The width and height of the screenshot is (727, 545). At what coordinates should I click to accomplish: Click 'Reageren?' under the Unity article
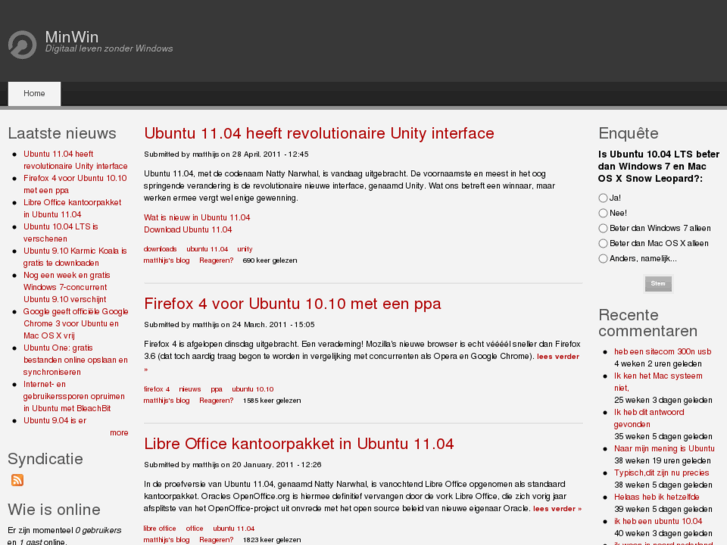point(216,261)
